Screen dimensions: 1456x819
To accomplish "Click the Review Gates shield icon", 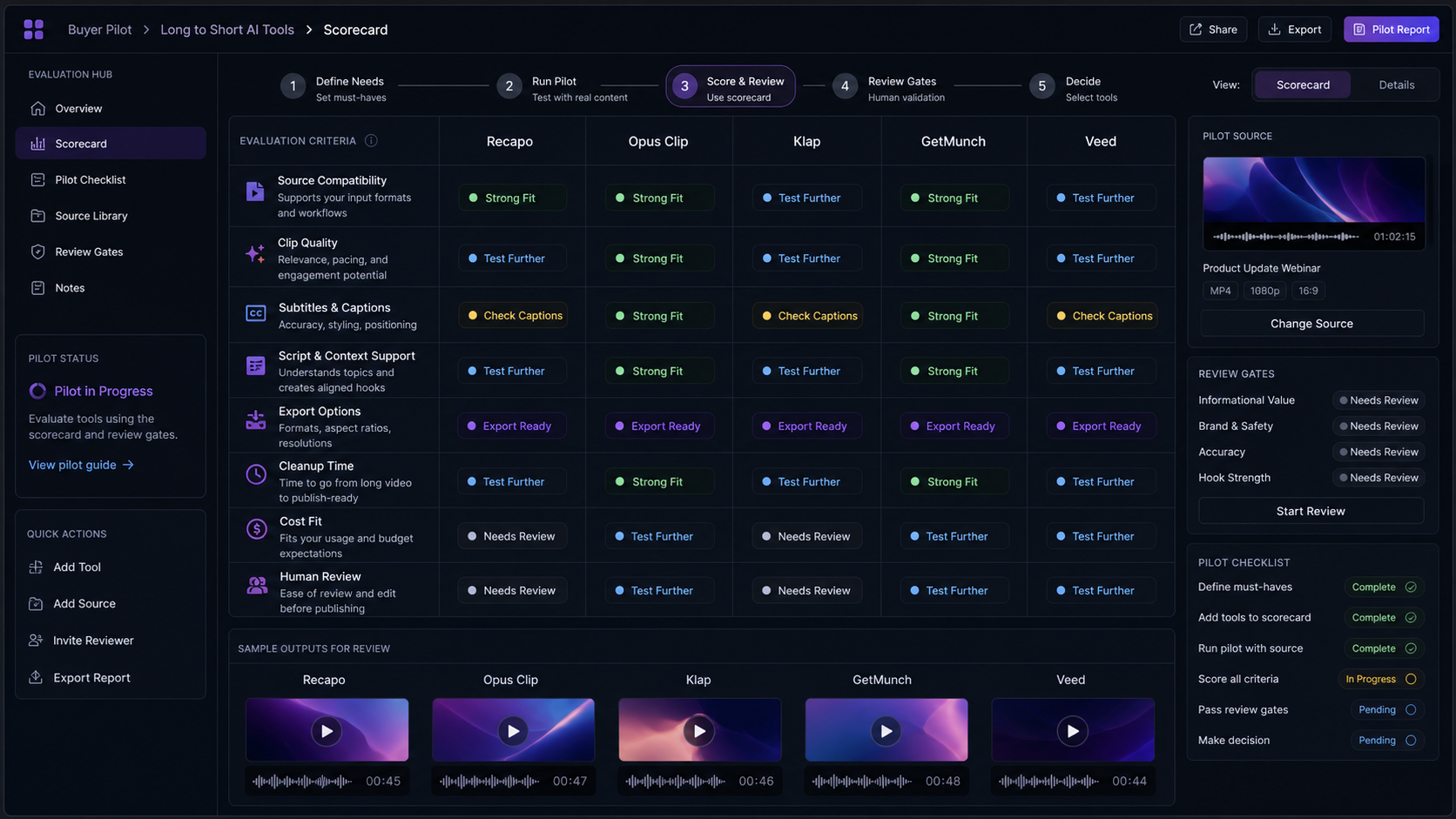I will (37, 252).
